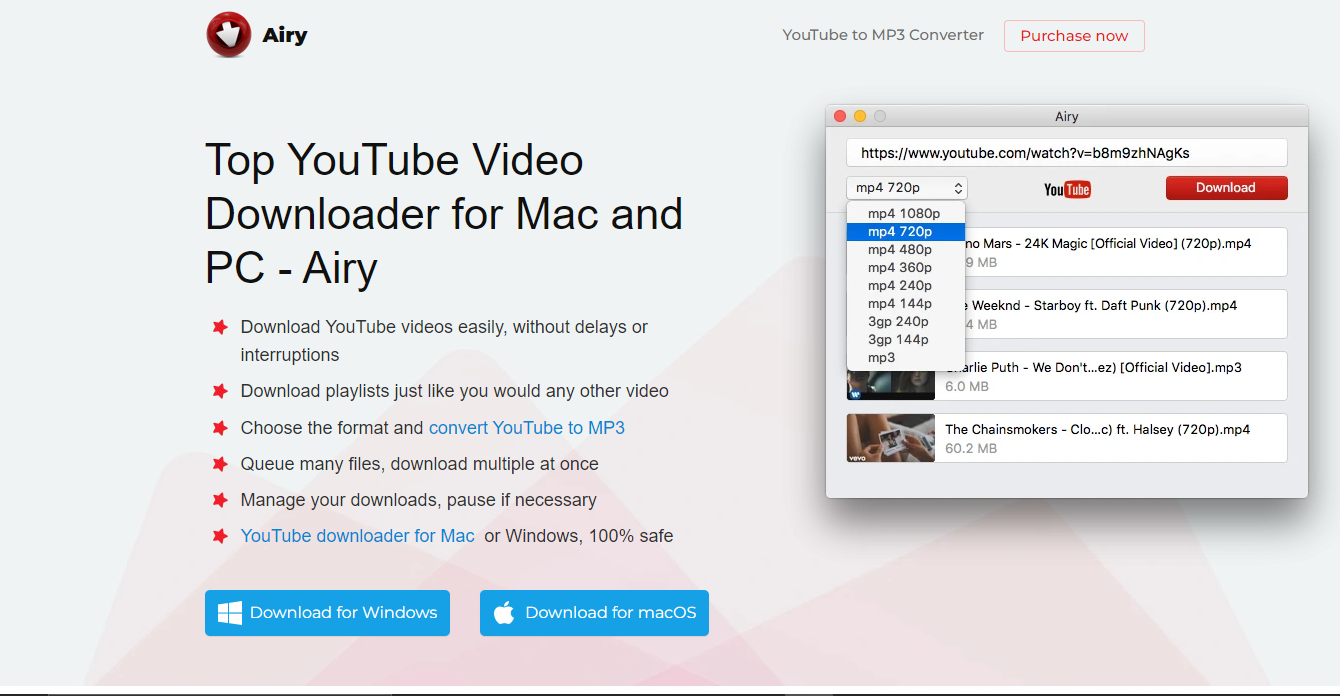Click the YouTube logo in Airy window
This screenshot has height=696, width=1340.
point(1067,189)
